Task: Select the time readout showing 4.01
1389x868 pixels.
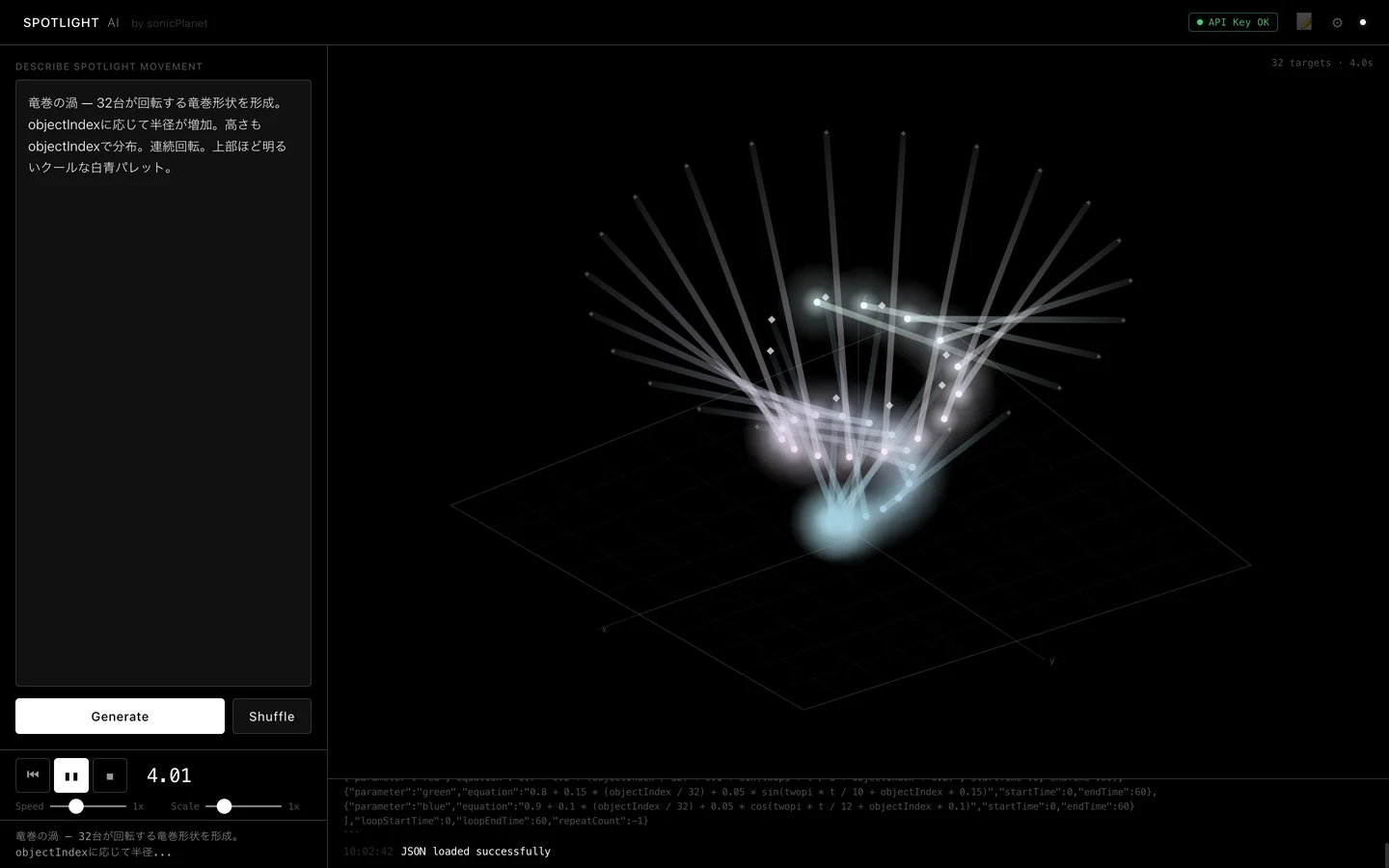Action: coord(168,775)
